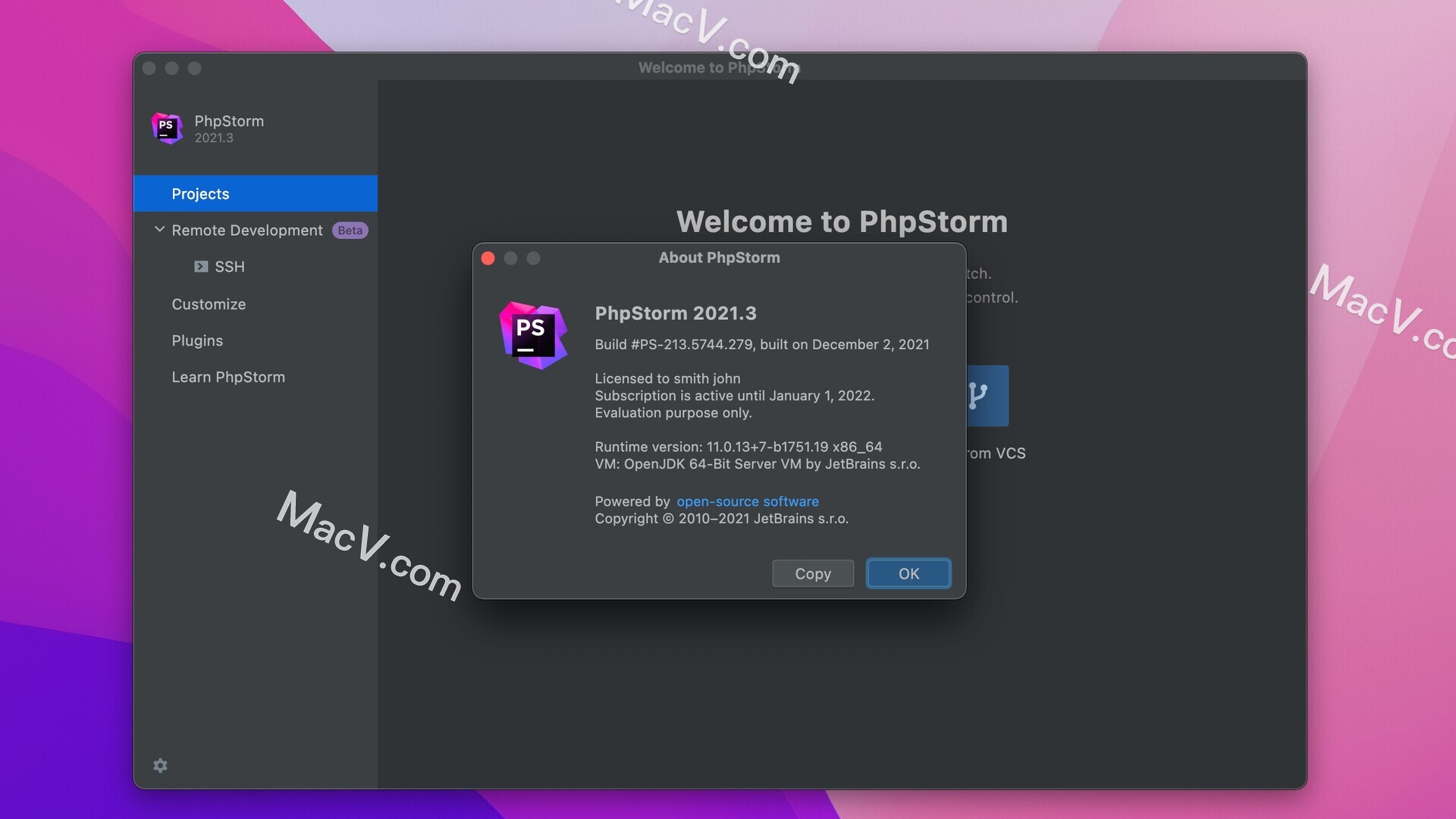Select the Customize menu item
The image size is (1456, 819).
(208, 304)
